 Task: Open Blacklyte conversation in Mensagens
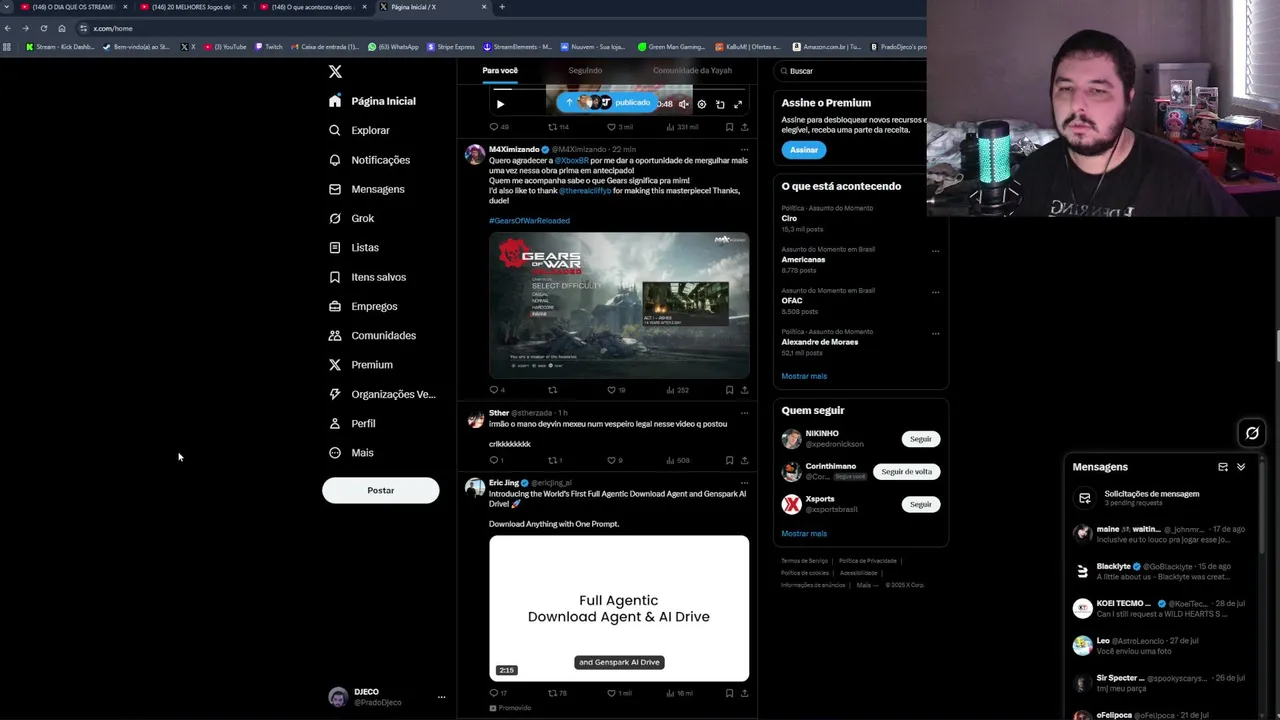coord(1160,571)
